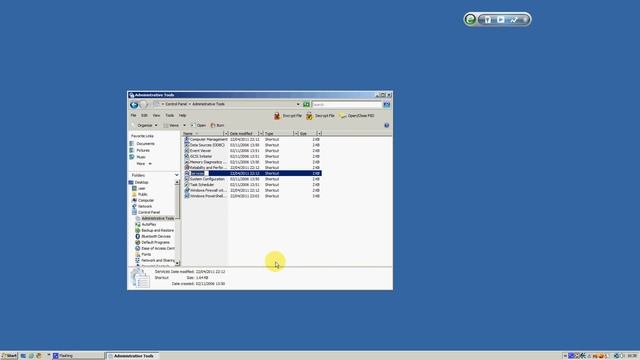
Task: Collapse the Folders pane chevron
Action: [176, 176]
